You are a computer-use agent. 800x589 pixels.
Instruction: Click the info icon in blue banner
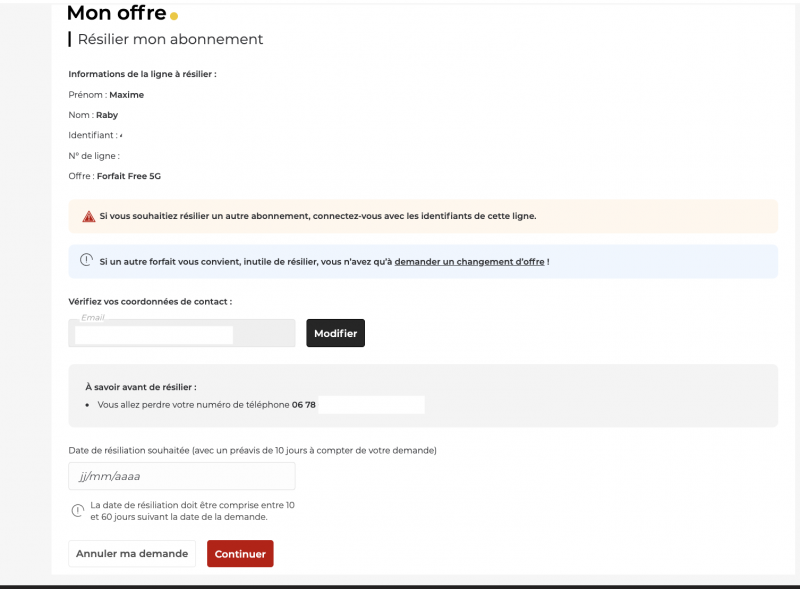(x=86, y=261)
